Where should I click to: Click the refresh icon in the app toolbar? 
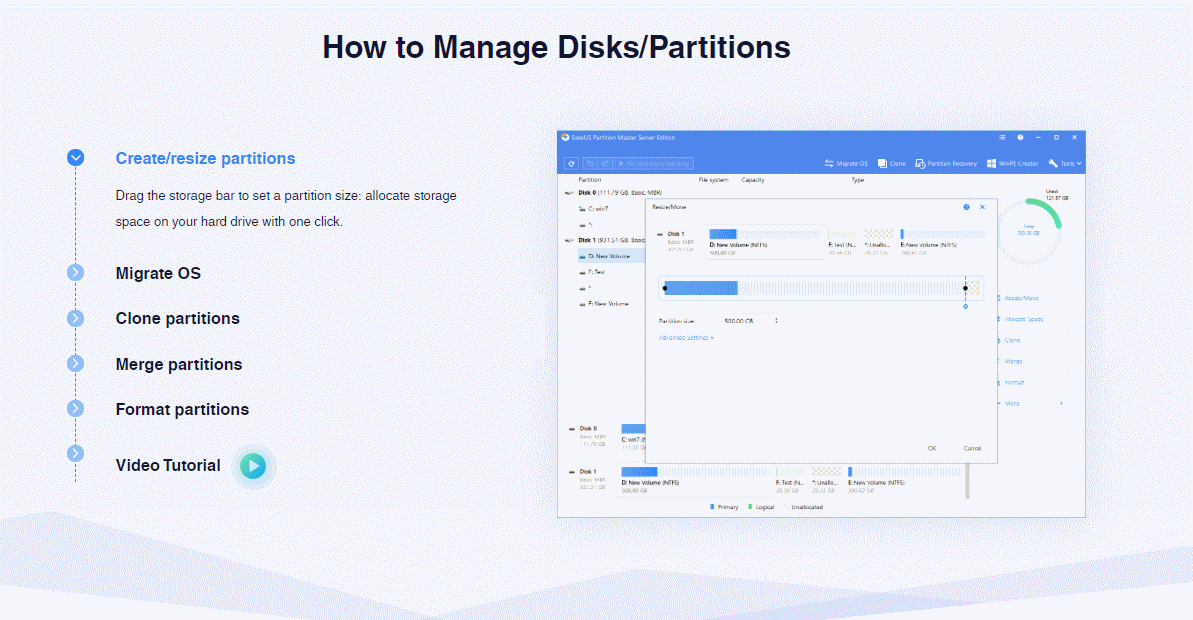[571, 164]
